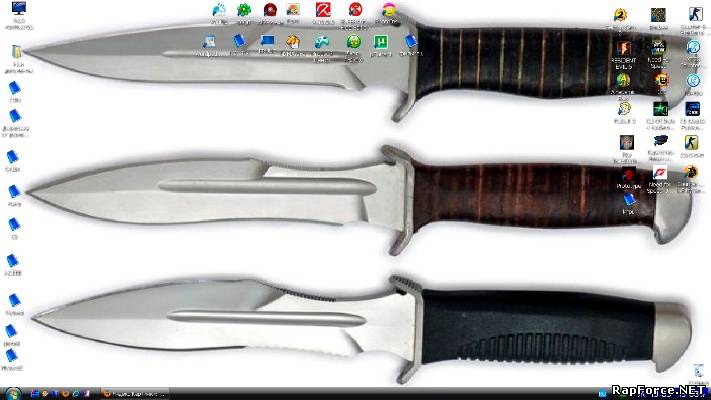Open the face portrait game shortcut
The width and height of the screenshot is (711, 400).
coord(627,143)
